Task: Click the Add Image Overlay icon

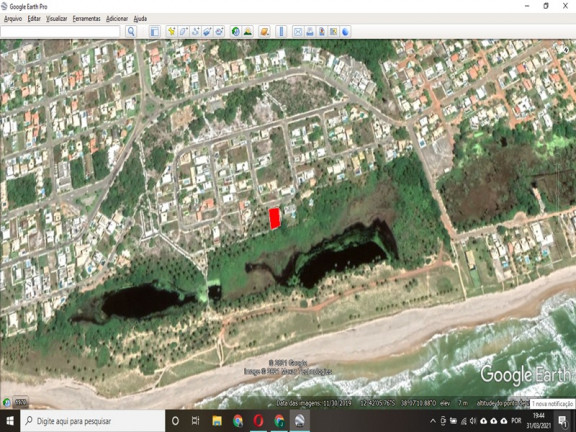Action: coord(207,32)
